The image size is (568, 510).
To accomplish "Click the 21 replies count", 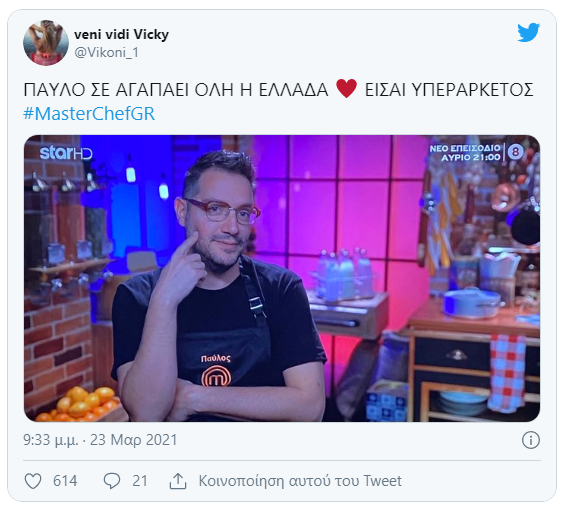I will (140, 481).
